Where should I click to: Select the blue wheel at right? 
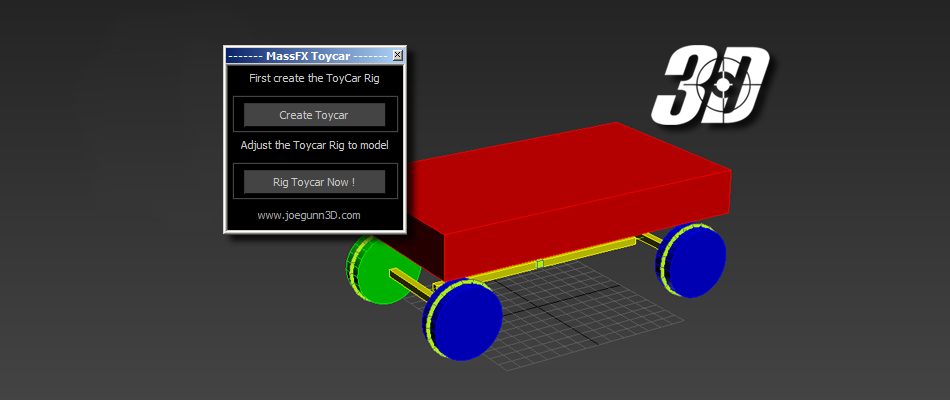[691, 261]
